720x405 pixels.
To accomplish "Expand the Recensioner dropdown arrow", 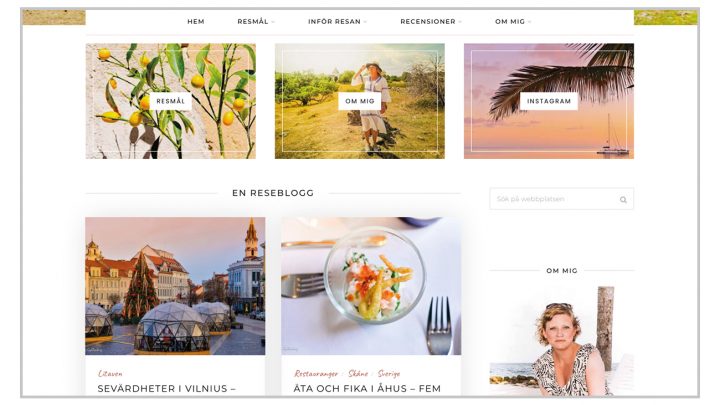I will click(460, 22).
